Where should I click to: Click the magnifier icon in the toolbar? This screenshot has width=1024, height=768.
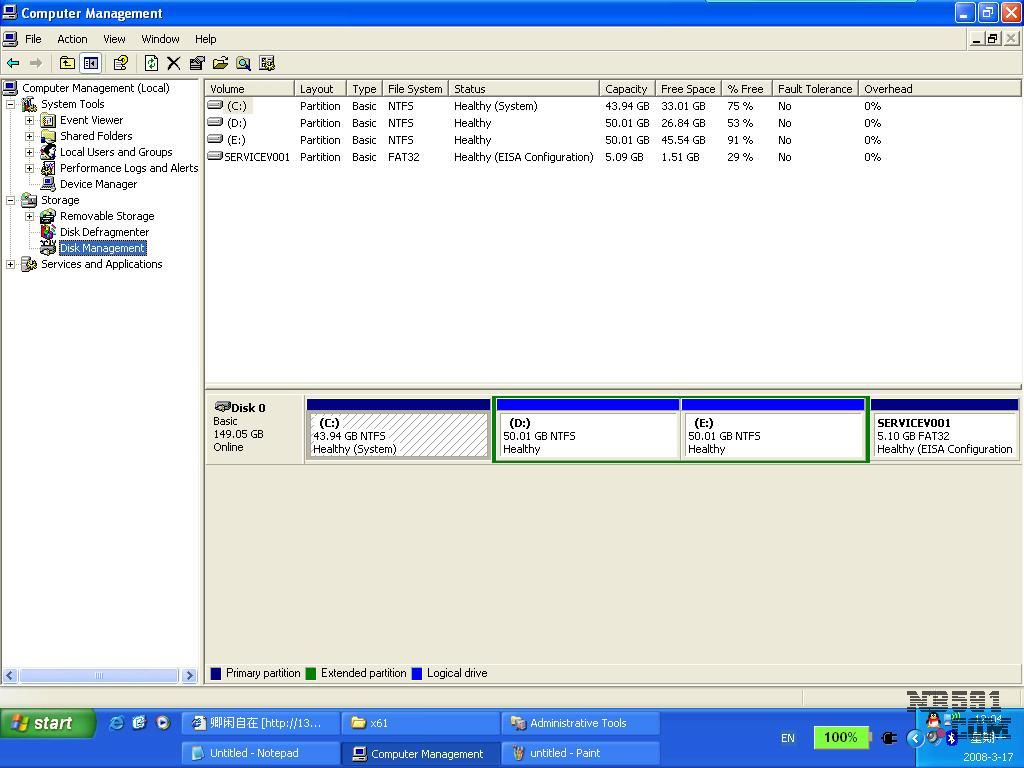click(243, 63)
